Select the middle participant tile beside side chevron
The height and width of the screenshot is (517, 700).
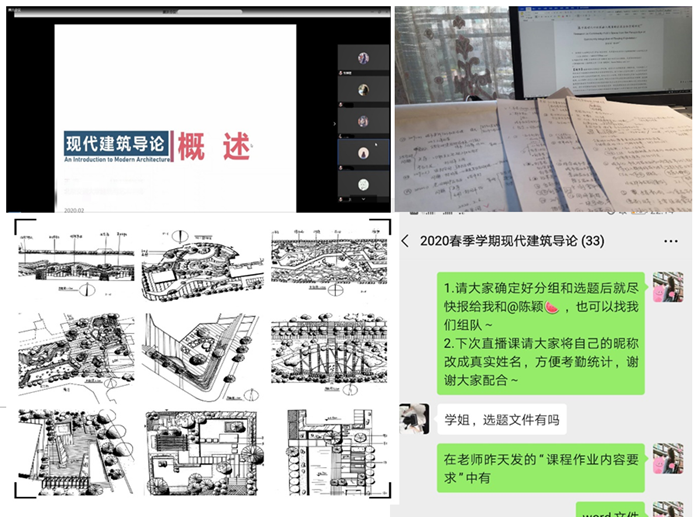pyautogui.click(x=363, y=121)
